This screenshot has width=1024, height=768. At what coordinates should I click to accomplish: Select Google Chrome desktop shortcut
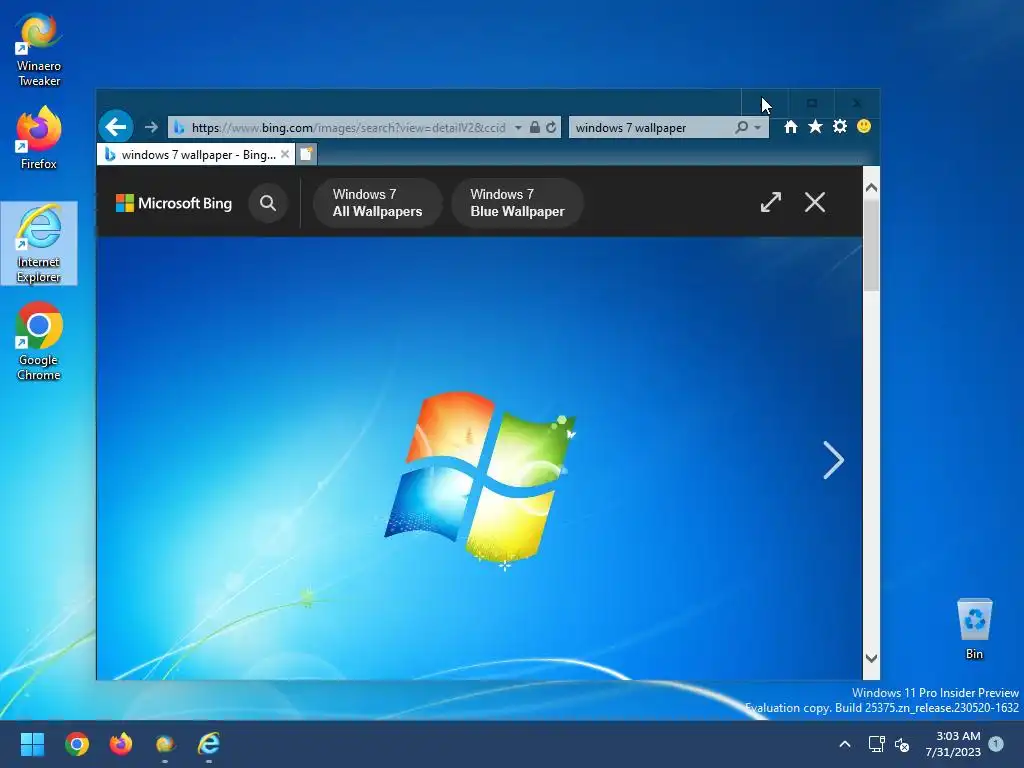(x=39, y=342)
